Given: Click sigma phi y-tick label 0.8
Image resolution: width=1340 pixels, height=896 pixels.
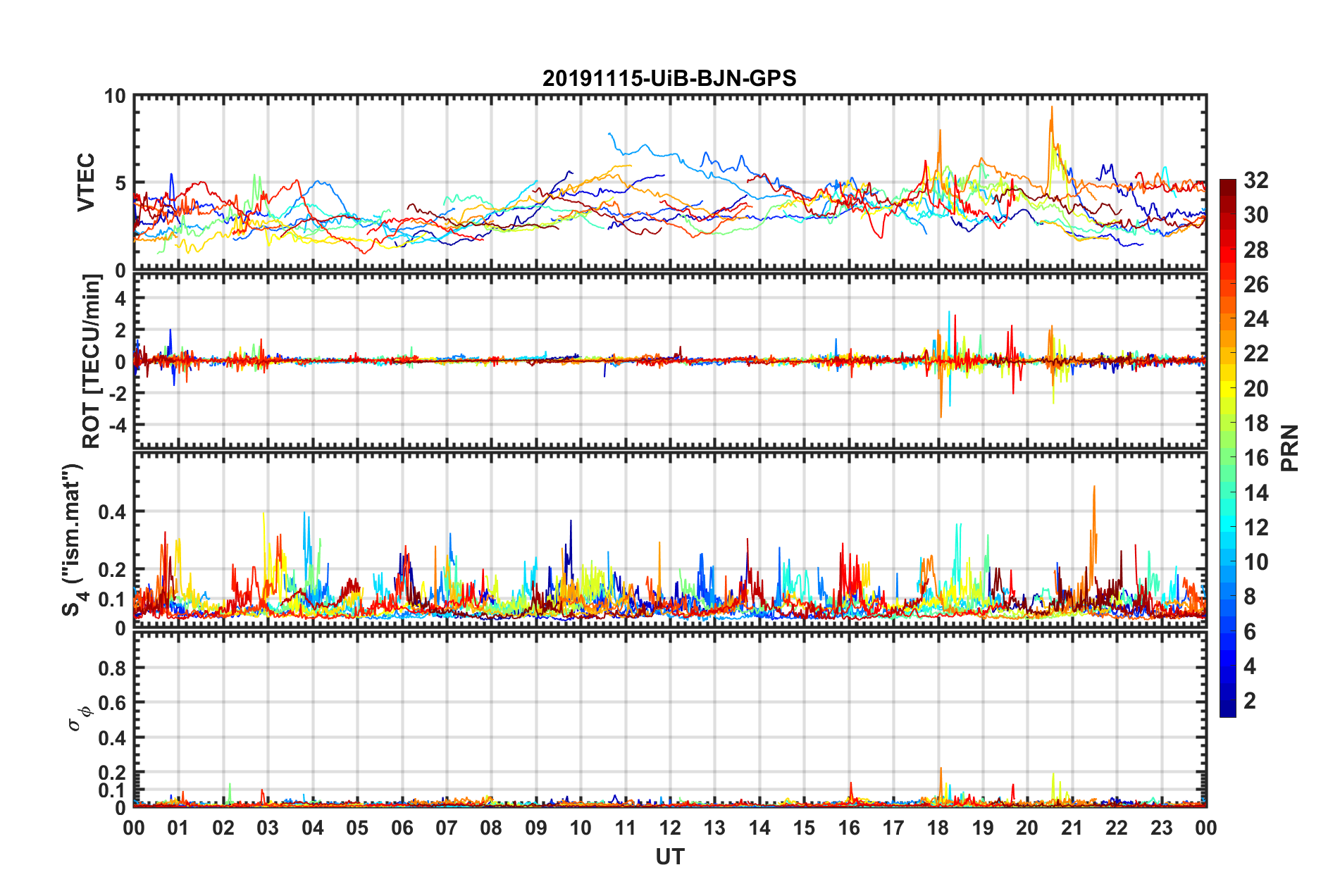Looking at the screenshot, I should (x=113, y=668).
